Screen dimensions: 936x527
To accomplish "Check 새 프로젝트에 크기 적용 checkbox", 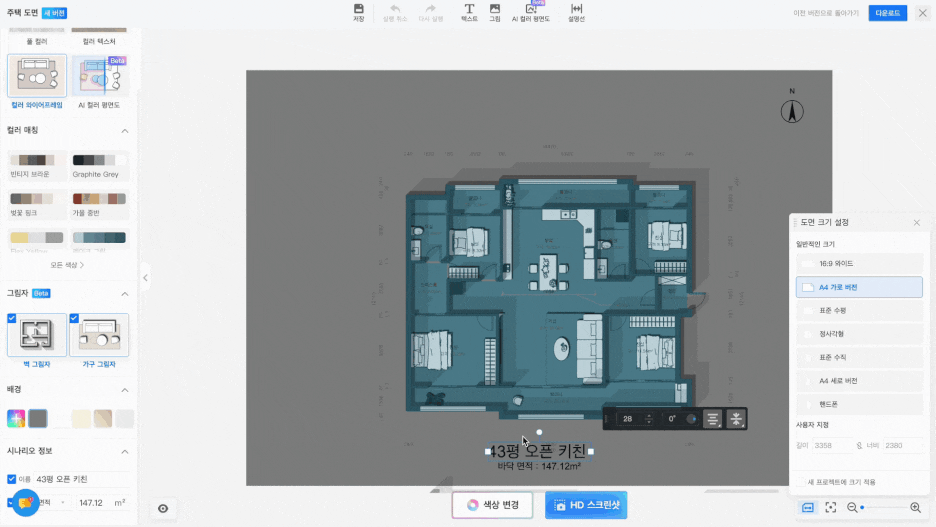I will (800, 482).
